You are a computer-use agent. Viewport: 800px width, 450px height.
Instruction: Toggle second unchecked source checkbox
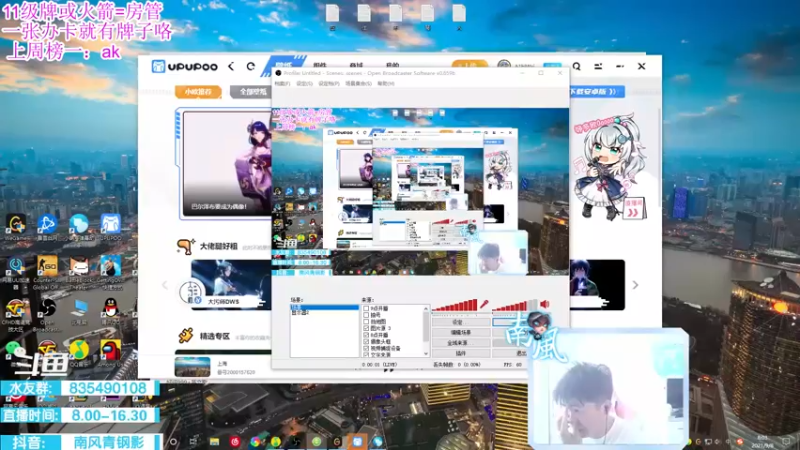366,315
